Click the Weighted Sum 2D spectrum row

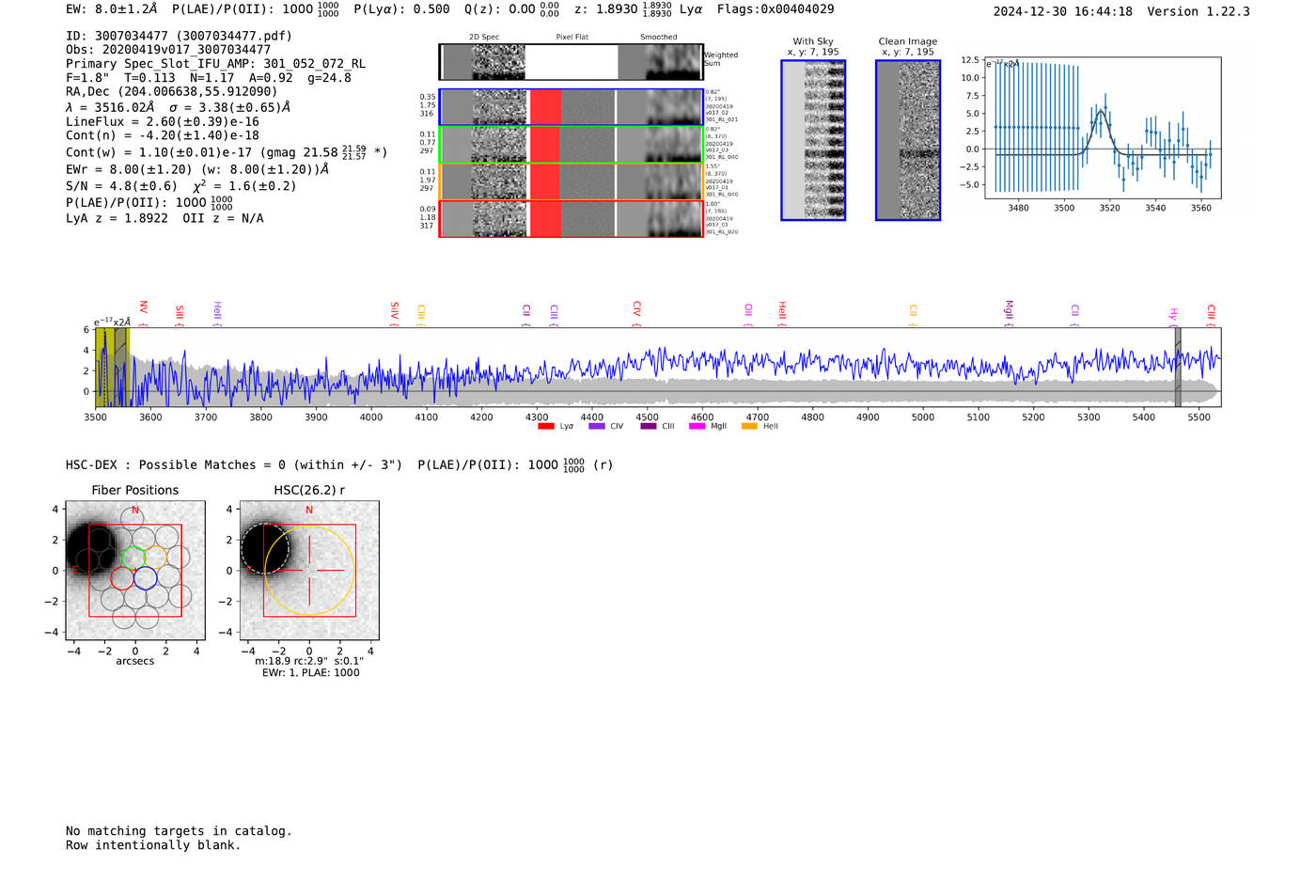(571, 62)
